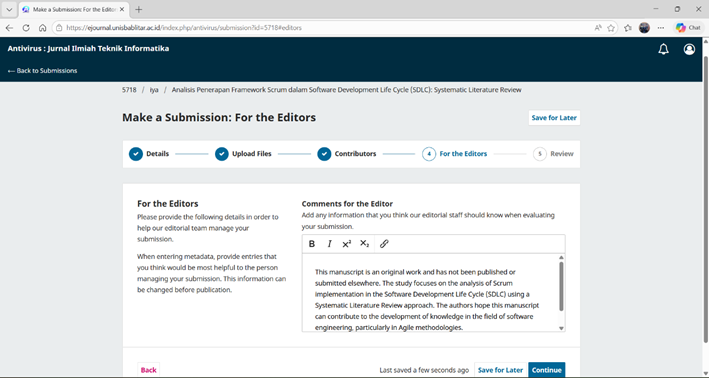Open the browser home page
This screenshot has height=378, width=709.
(43, 28)
